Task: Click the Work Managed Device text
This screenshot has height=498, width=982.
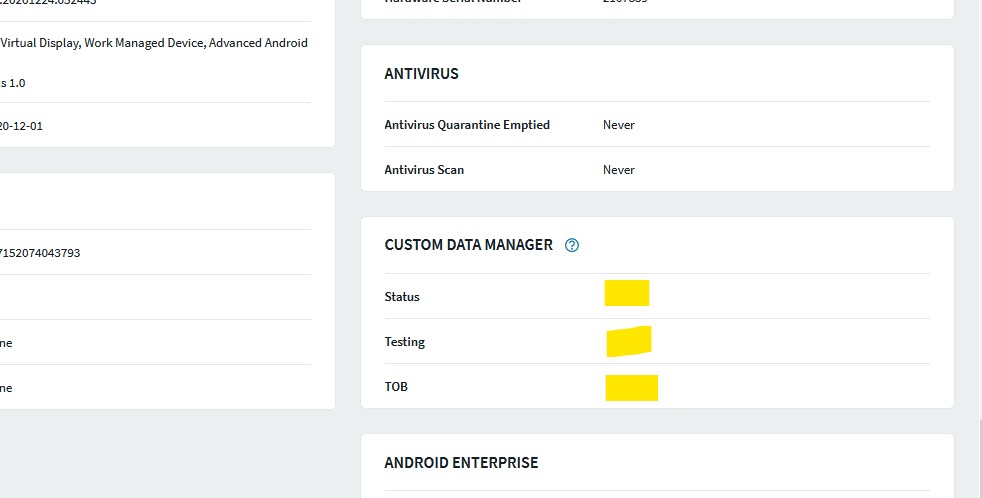Action: tap(143, 43)
